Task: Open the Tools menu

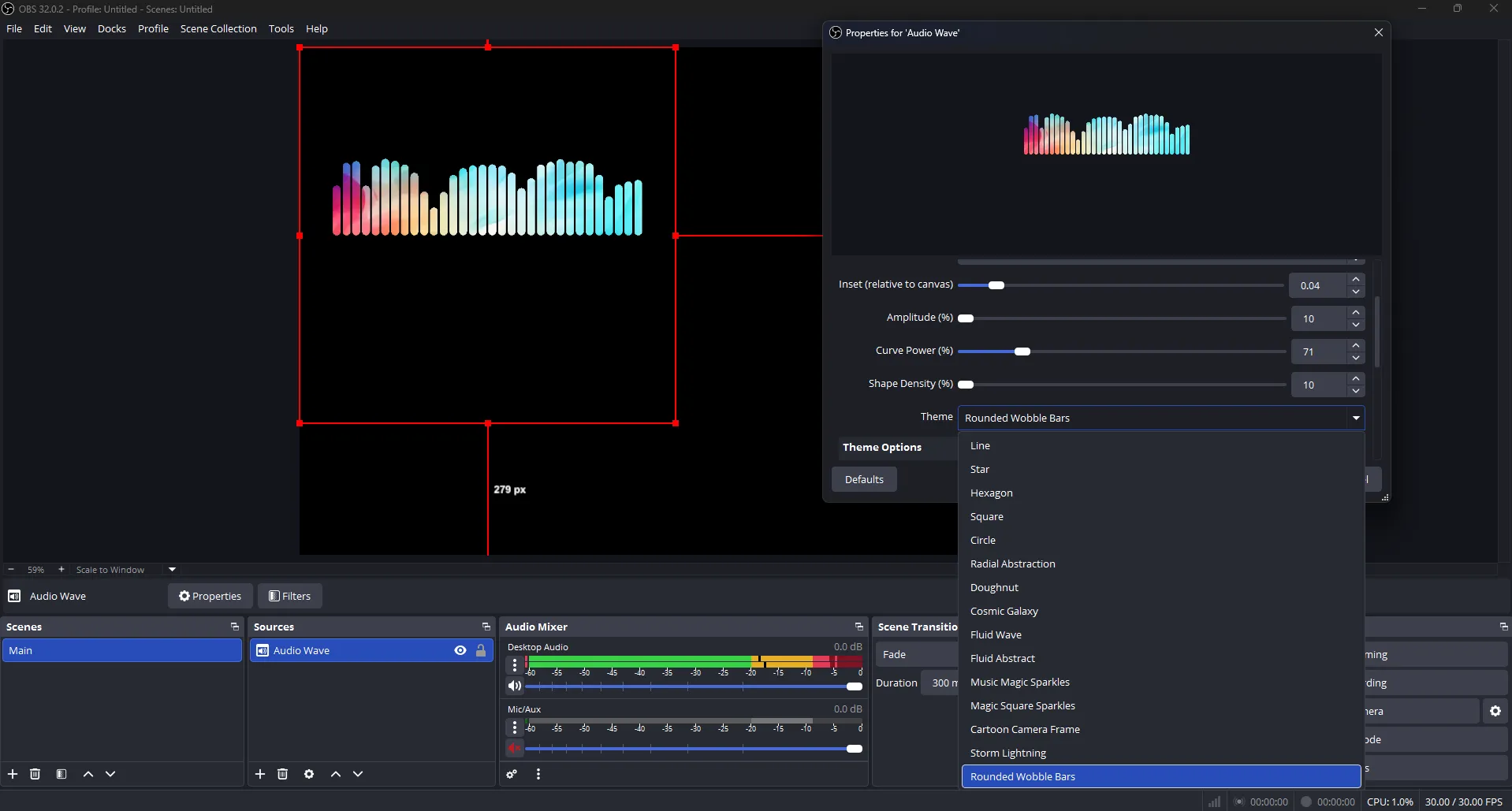Action: [281, 28]
